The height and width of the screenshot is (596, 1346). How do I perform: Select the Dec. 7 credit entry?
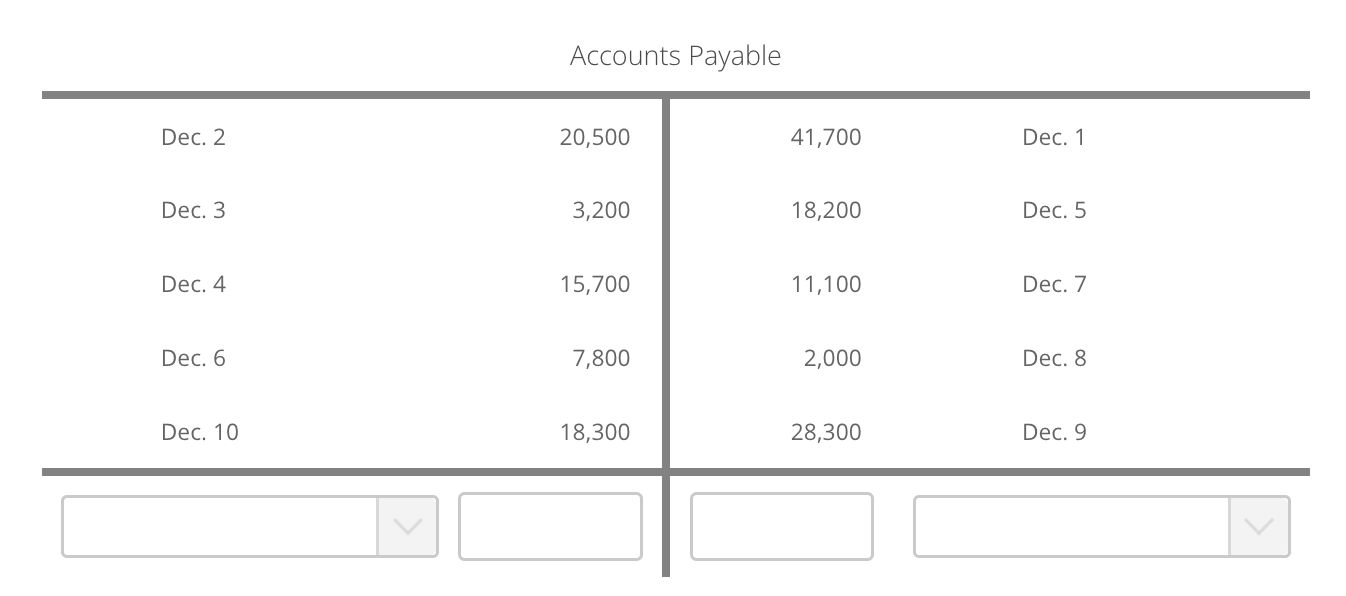[x=1054, y=284]
